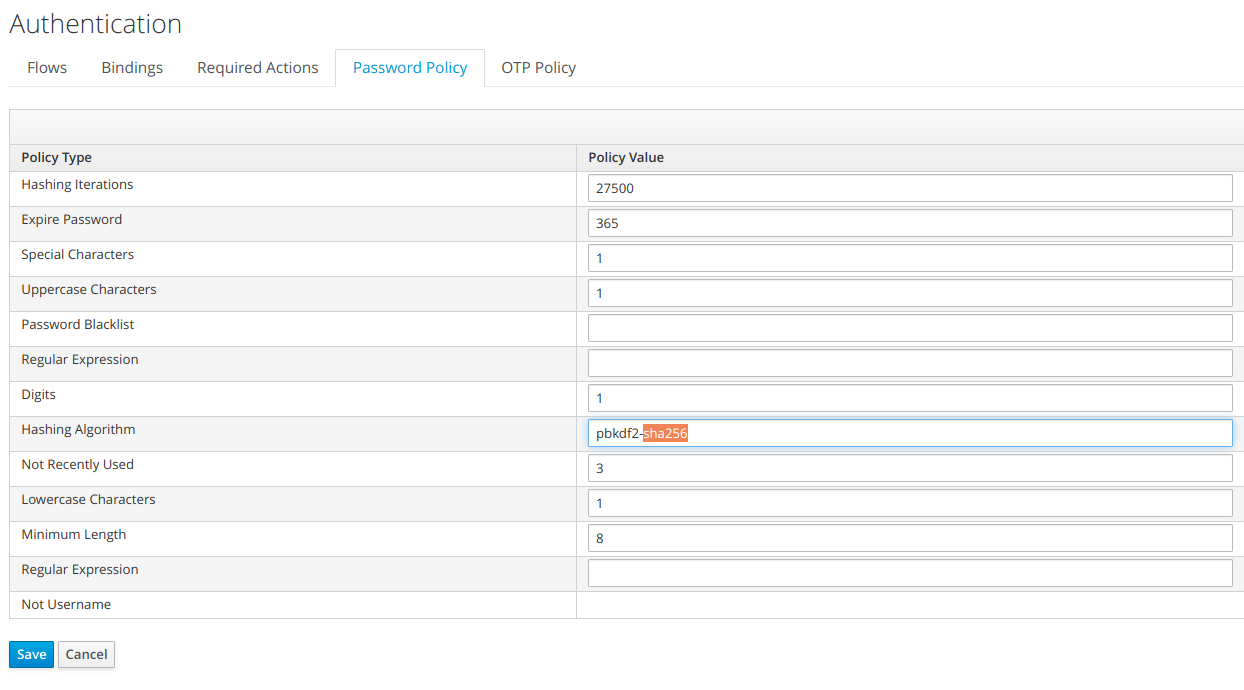Click the Lowercase Characters input field
The height and width of the screenshot is (690, 1244).
pos(910,502)
